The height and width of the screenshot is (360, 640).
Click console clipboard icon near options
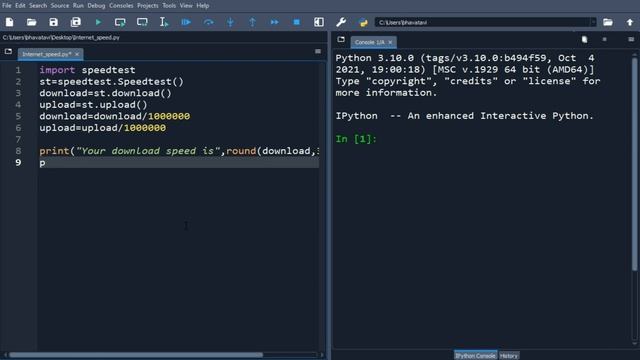tap(584, 39)
